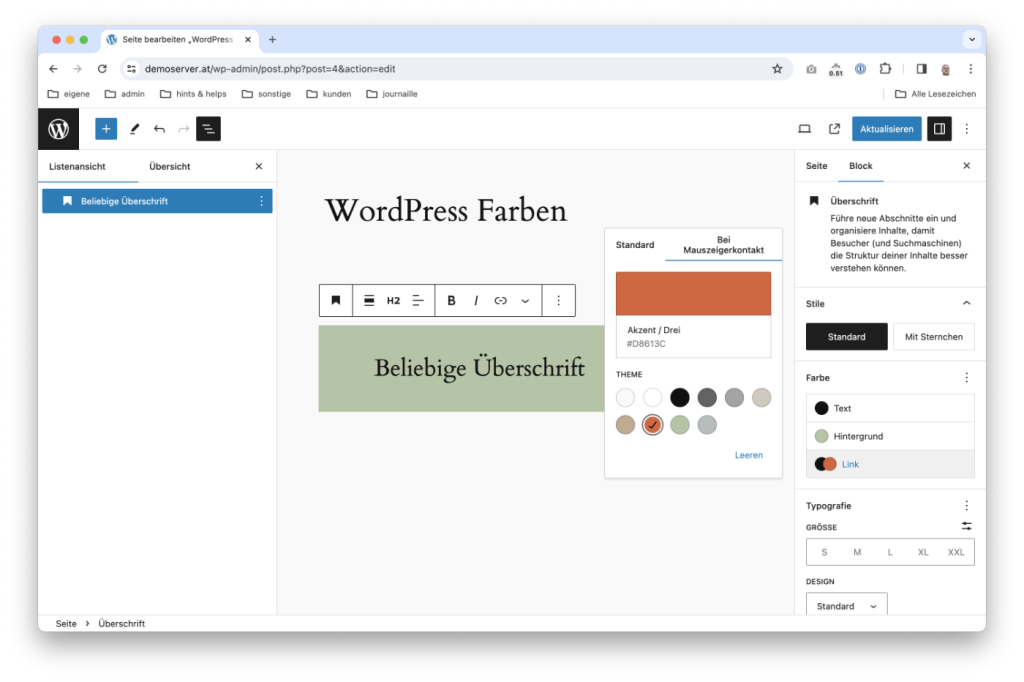Open the block inserter plus button
The image size is (1024, 682).
pyautogui.click(x=106, y=129)
